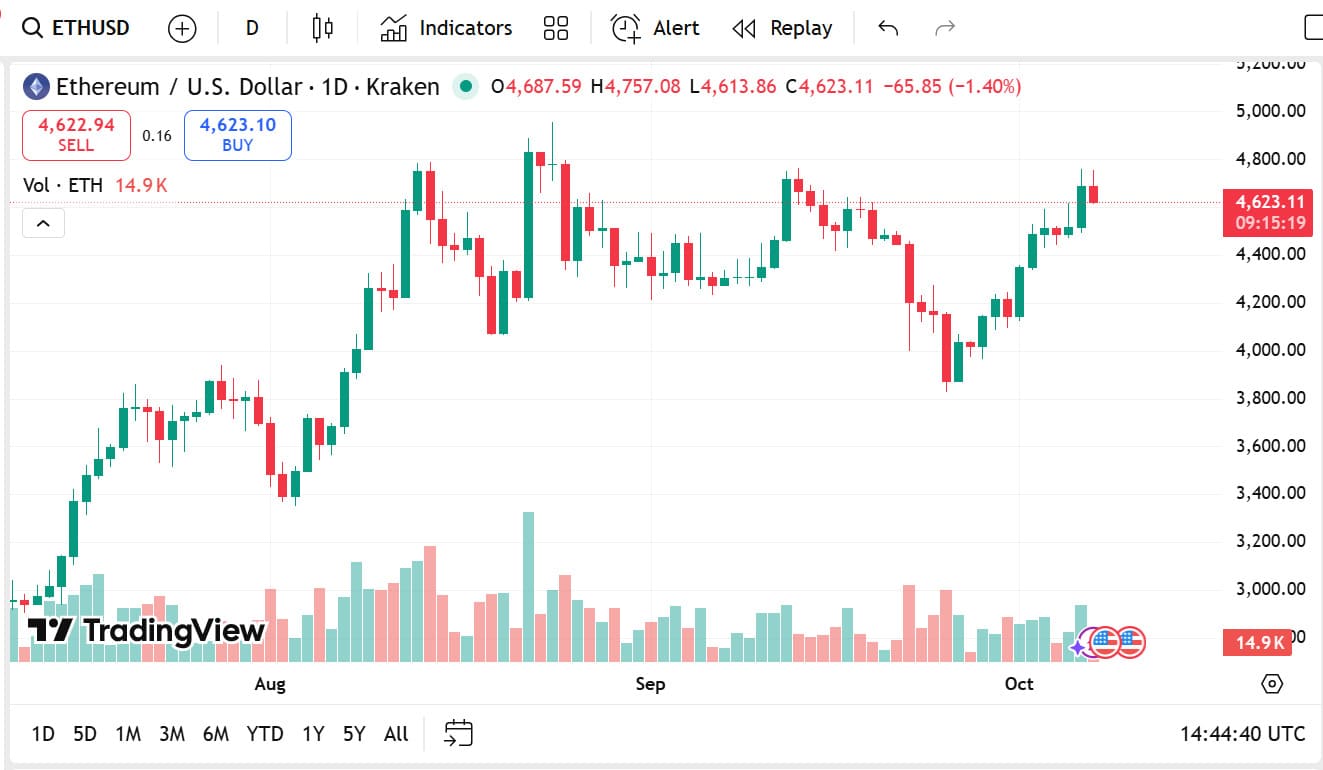Click the 4,623.10 BUY button
The height and width of the screenshot is (770, 1323).
point(237,135)
